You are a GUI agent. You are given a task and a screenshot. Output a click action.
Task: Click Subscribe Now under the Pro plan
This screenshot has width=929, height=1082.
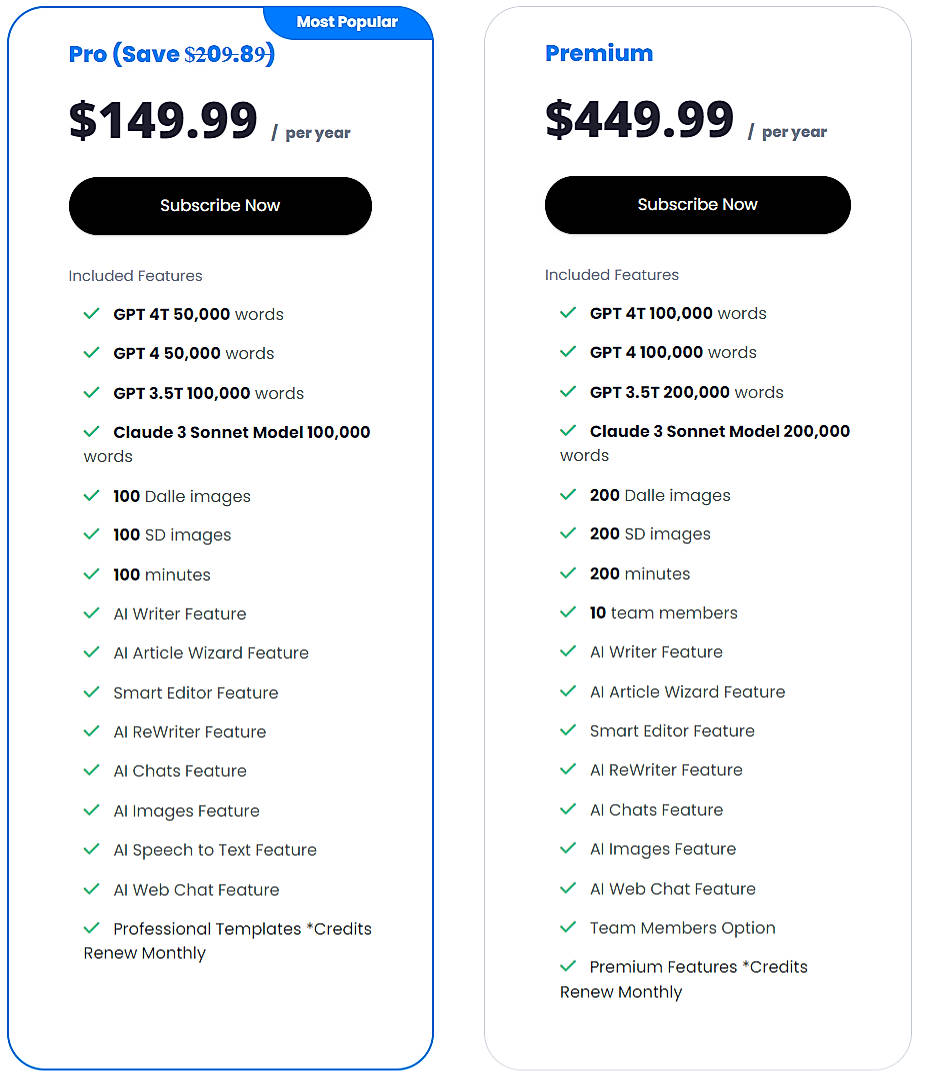click(220, 205)
